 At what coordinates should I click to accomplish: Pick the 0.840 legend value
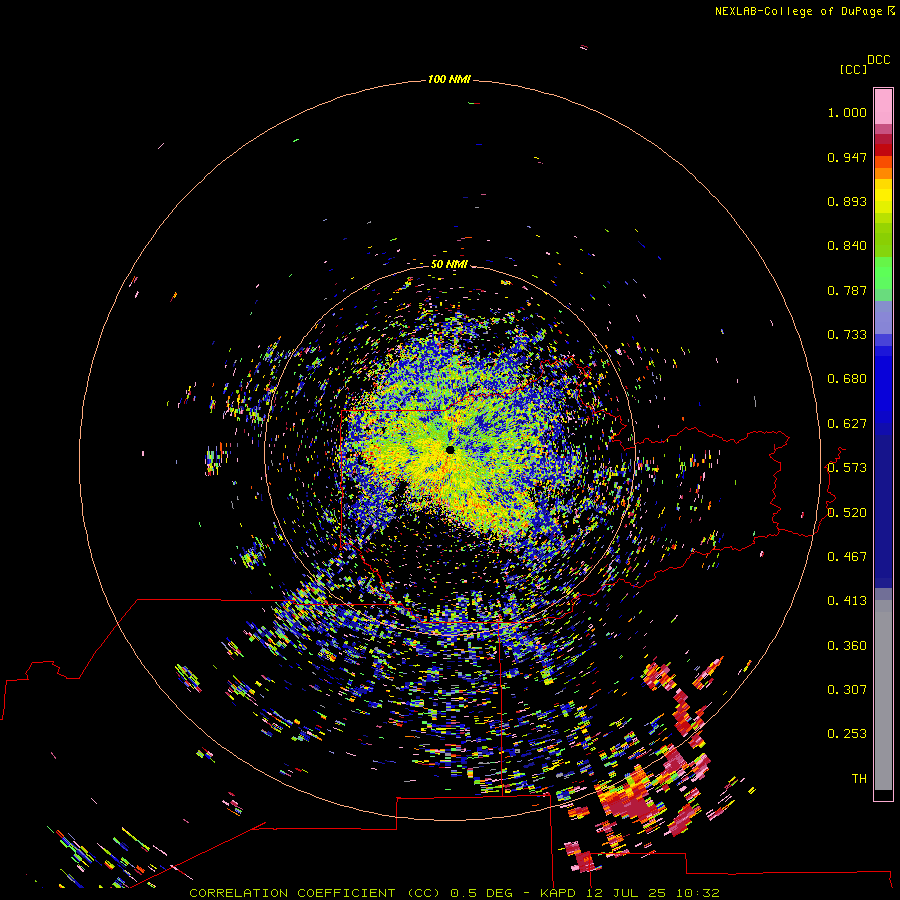point(847,246)
